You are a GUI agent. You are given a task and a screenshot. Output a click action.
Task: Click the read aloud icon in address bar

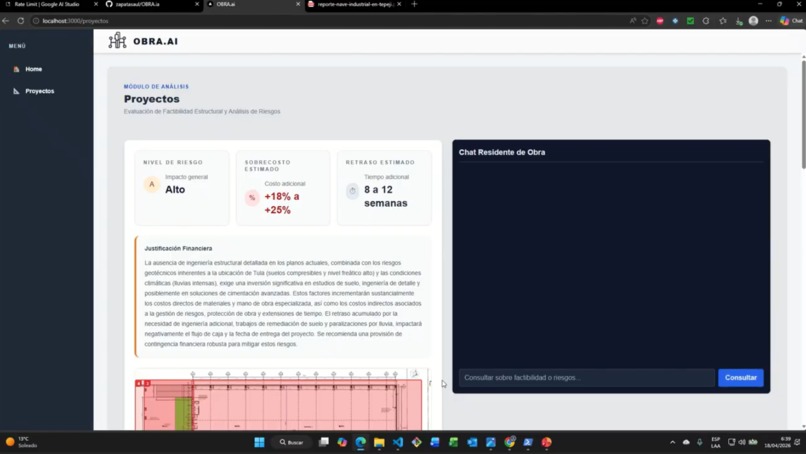coord(632,21)
